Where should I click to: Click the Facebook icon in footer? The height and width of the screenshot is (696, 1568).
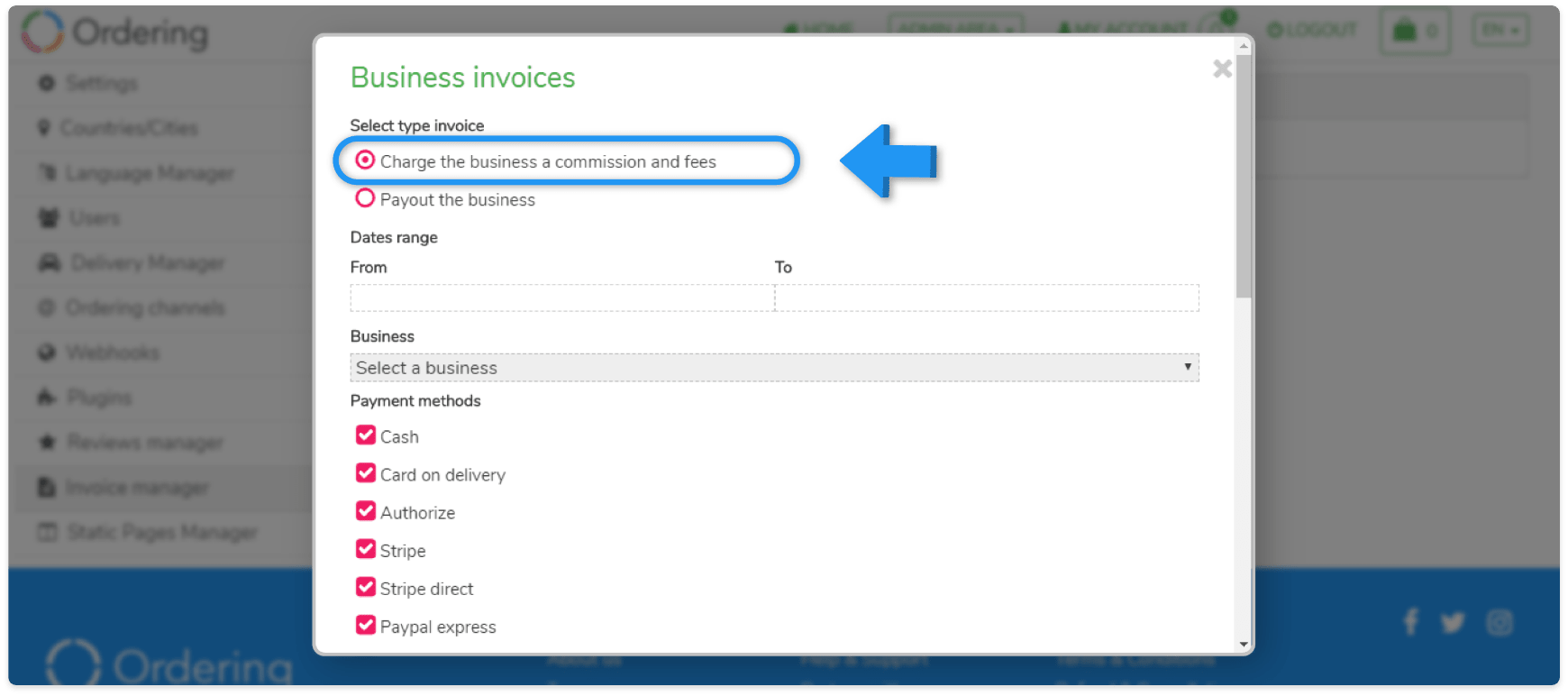pyautogui.click(x=1411, y=622)
